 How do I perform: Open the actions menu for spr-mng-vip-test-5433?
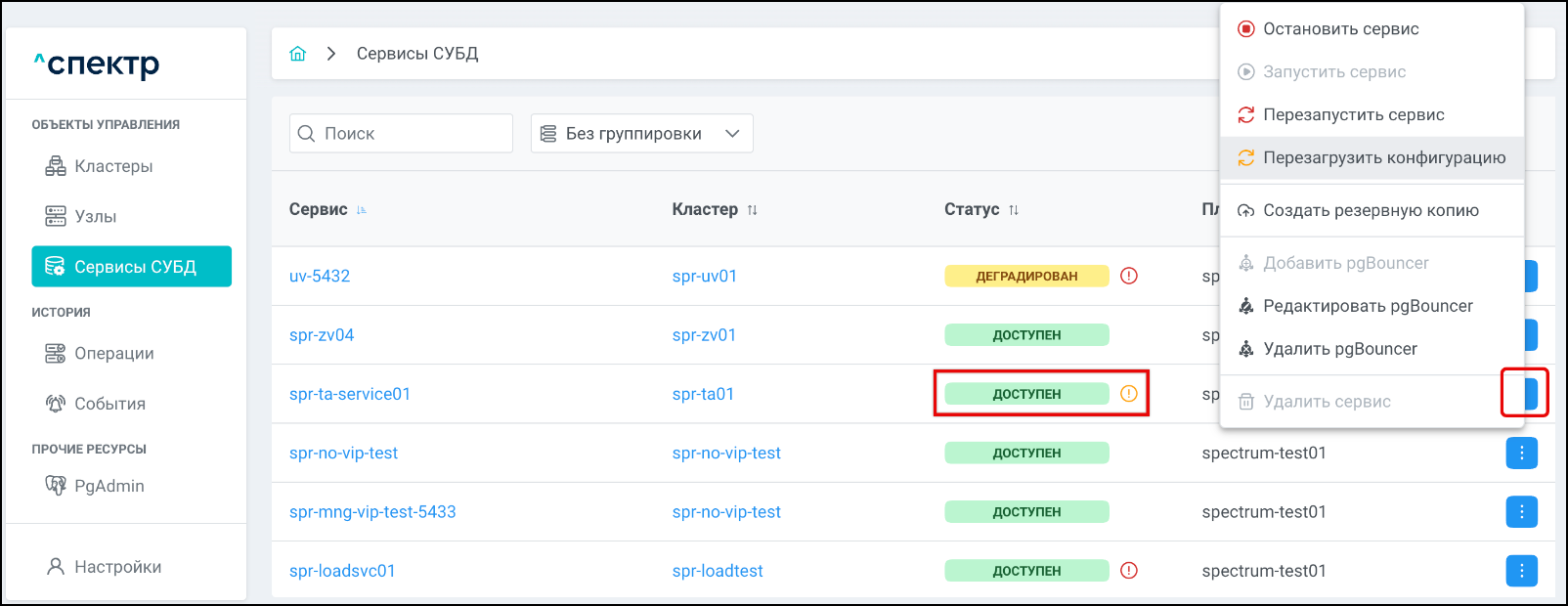pyautogui.click(x=1521, y=512)
